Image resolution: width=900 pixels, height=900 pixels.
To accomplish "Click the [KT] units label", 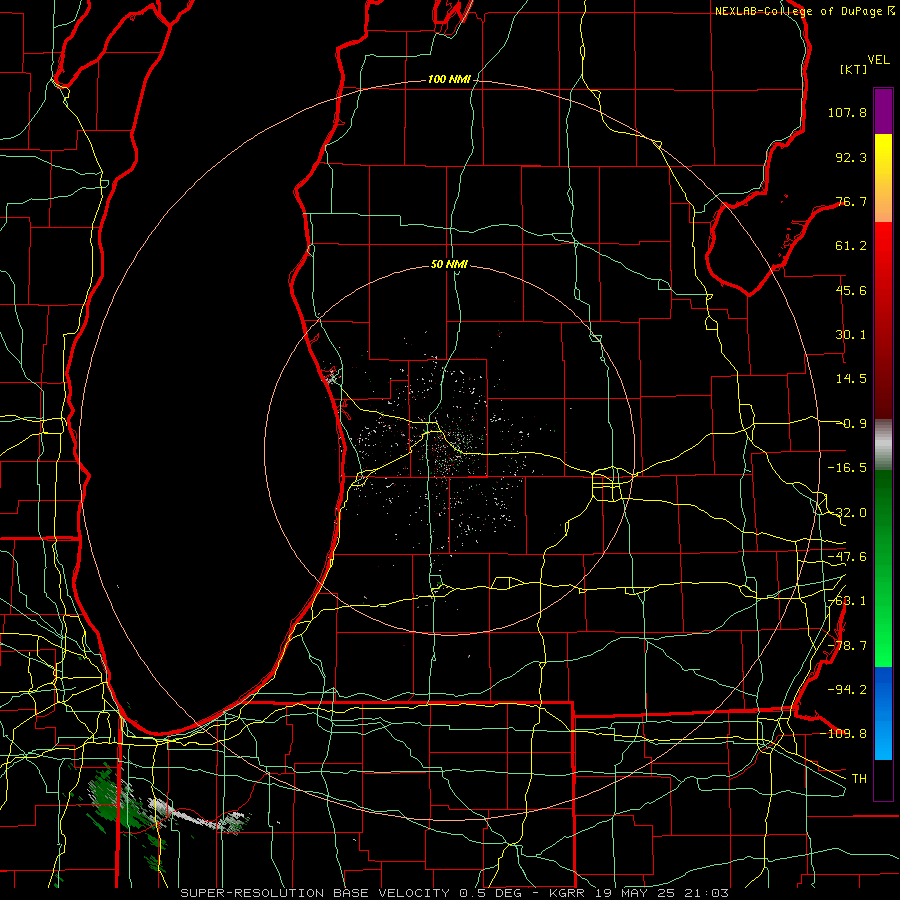I will 854,69.
